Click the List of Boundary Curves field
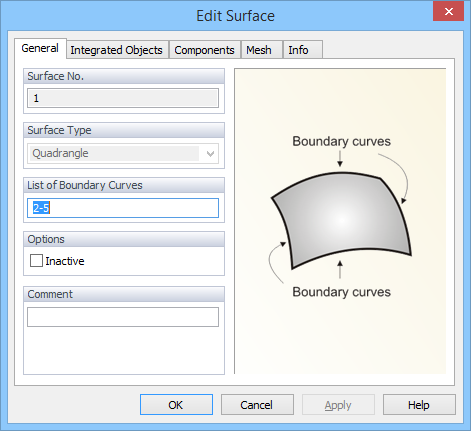The width and height of the screenshot is (471, 431). coord(123,208)
